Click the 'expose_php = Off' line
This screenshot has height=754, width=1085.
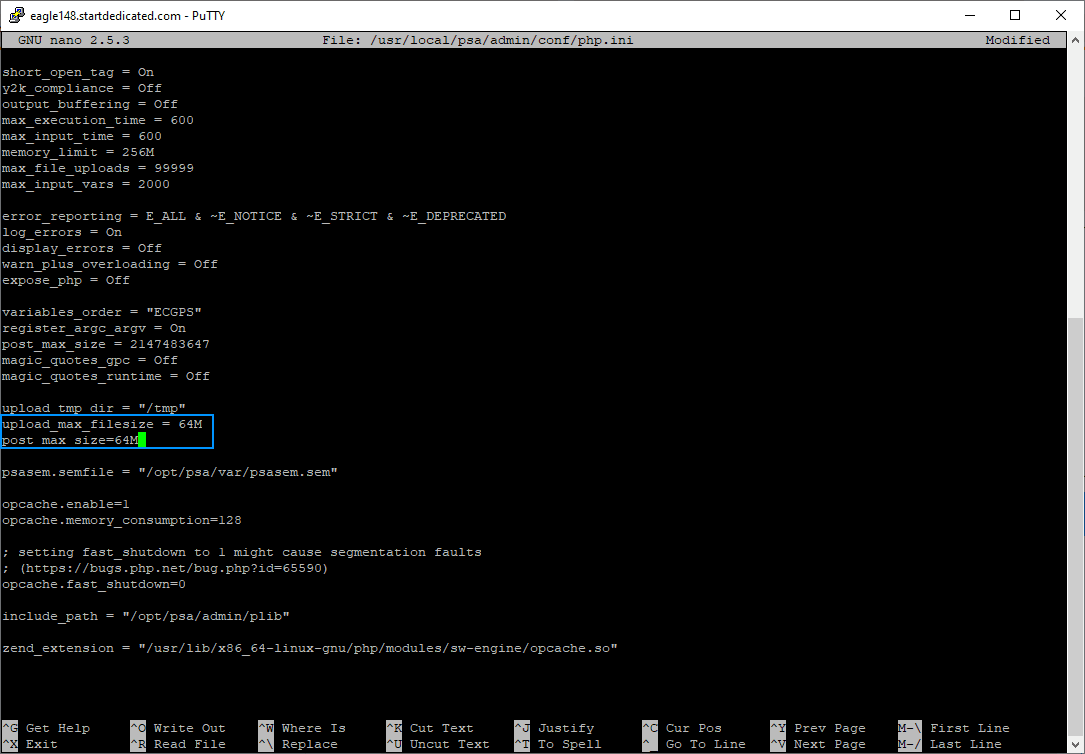(66, 280)
